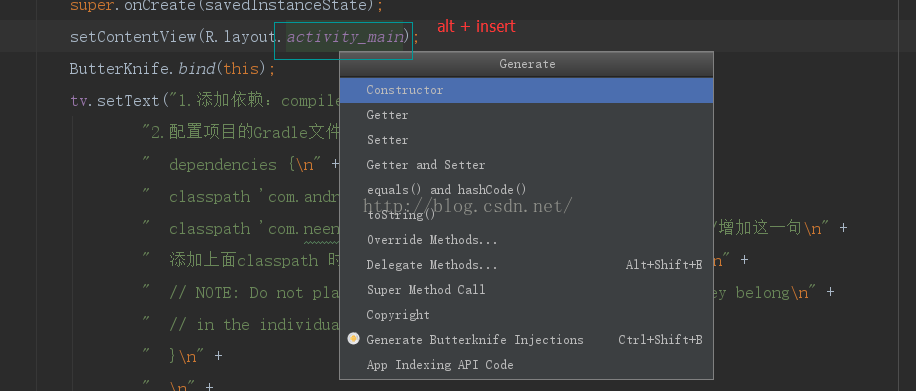916x391 pixels.
Task: Select Constructor in Generate menu
Action: click(x=526, y=90)
